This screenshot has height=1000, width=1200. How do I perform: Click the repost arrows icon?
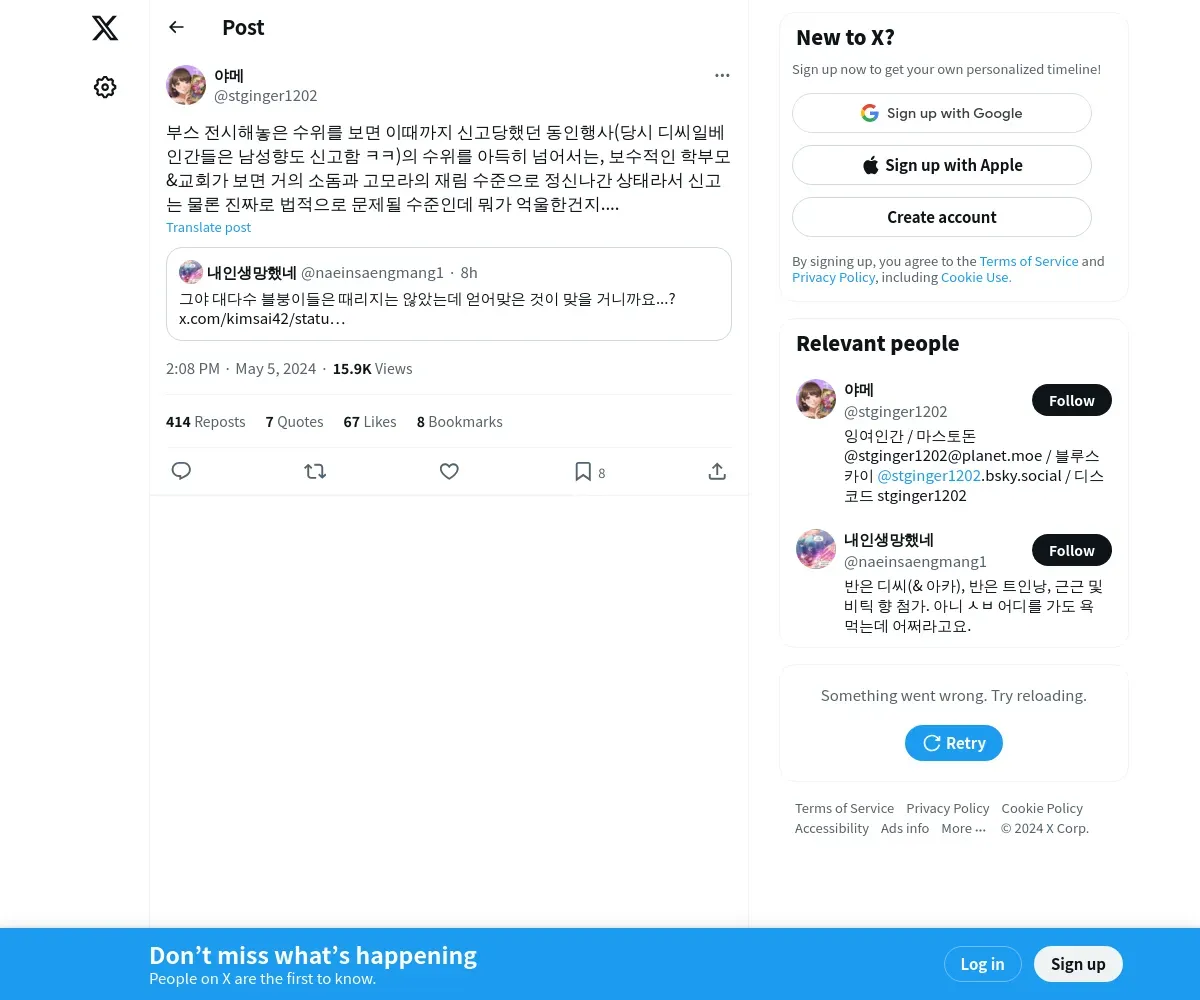(x=315, y=471)
